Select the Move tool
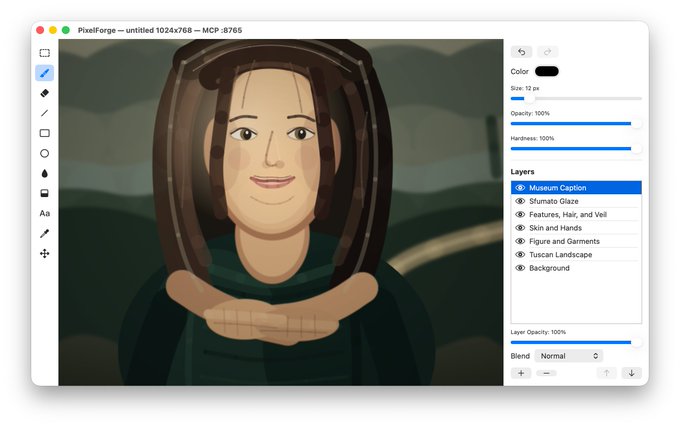Image resolution: width=680 pixels, height=427 pixels. click(45, 254)
